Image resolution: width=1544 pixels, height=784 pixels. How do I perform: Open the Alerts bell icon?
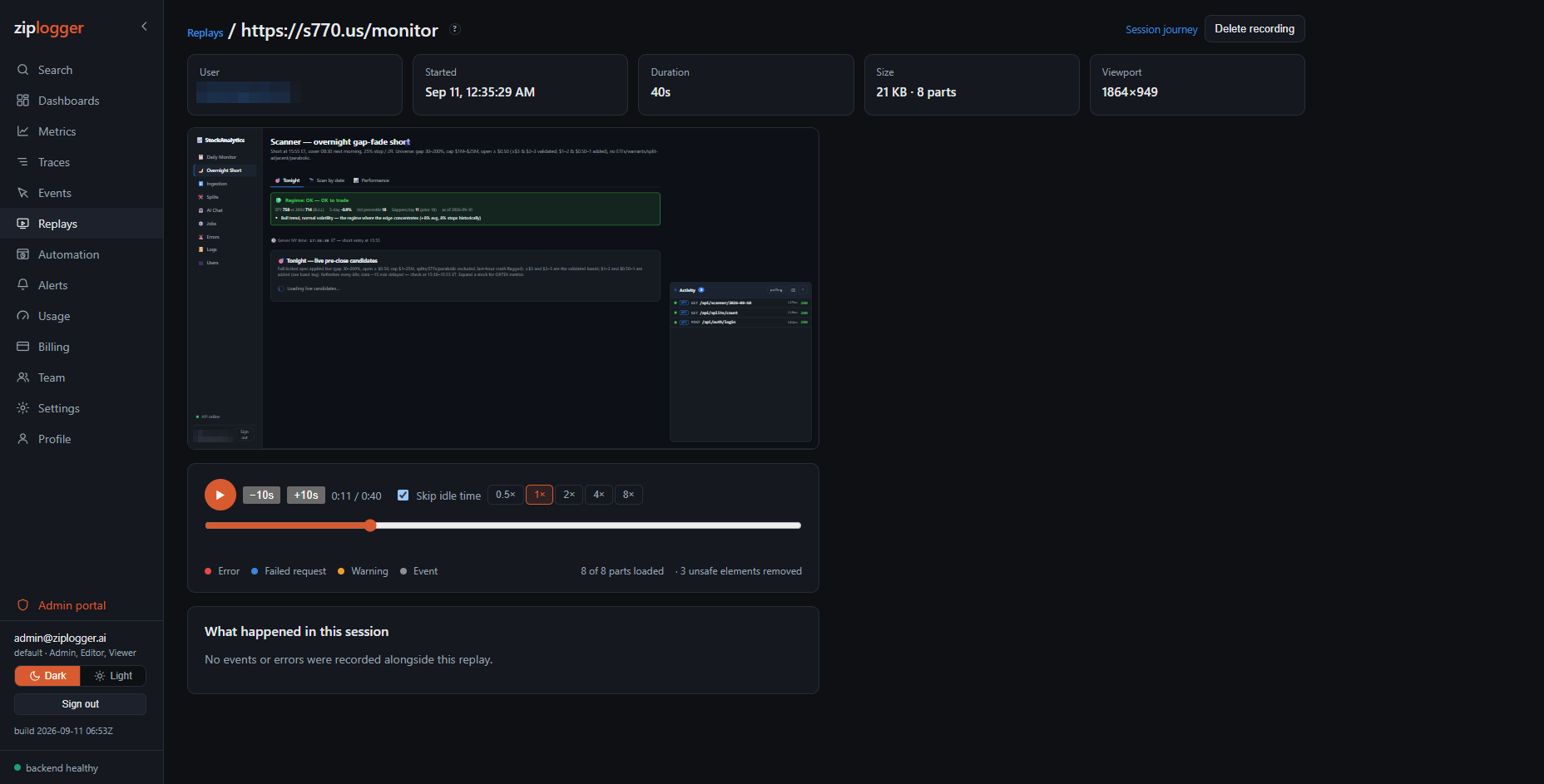[x=23, y=285]
